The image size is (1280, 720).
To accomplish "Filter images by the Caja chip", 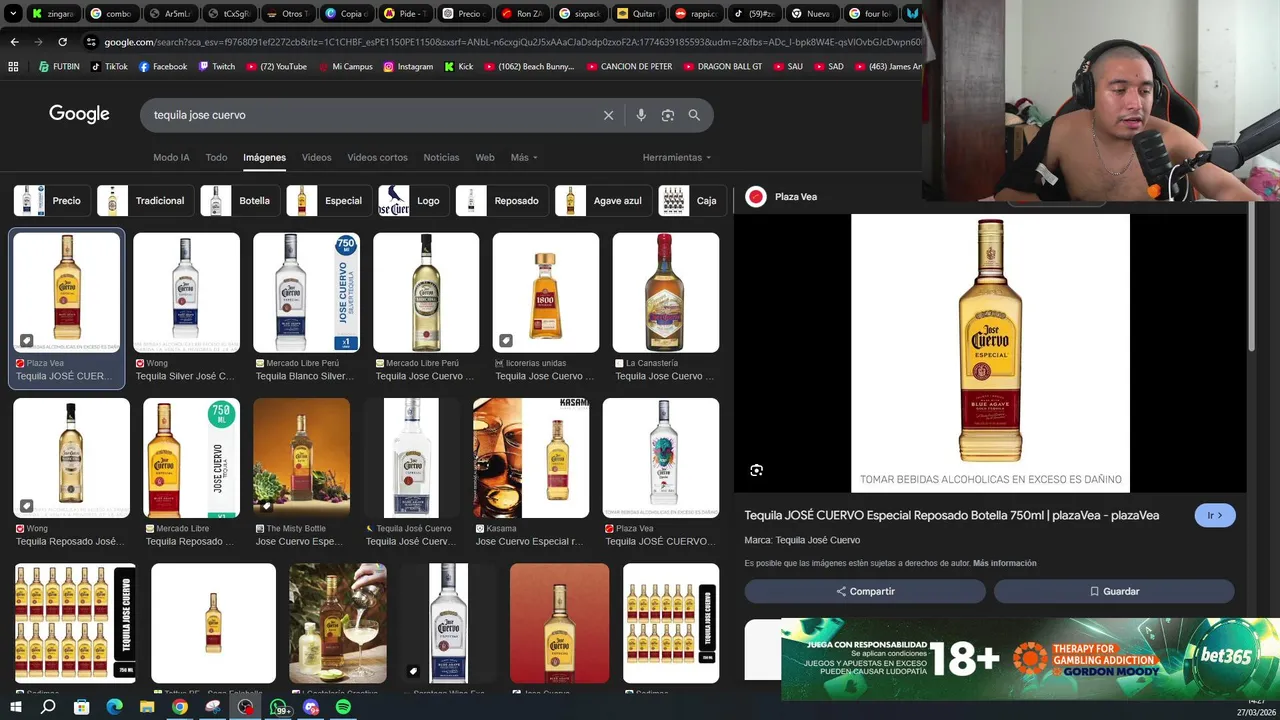I will pyautogui.click(x=691, y=201).
